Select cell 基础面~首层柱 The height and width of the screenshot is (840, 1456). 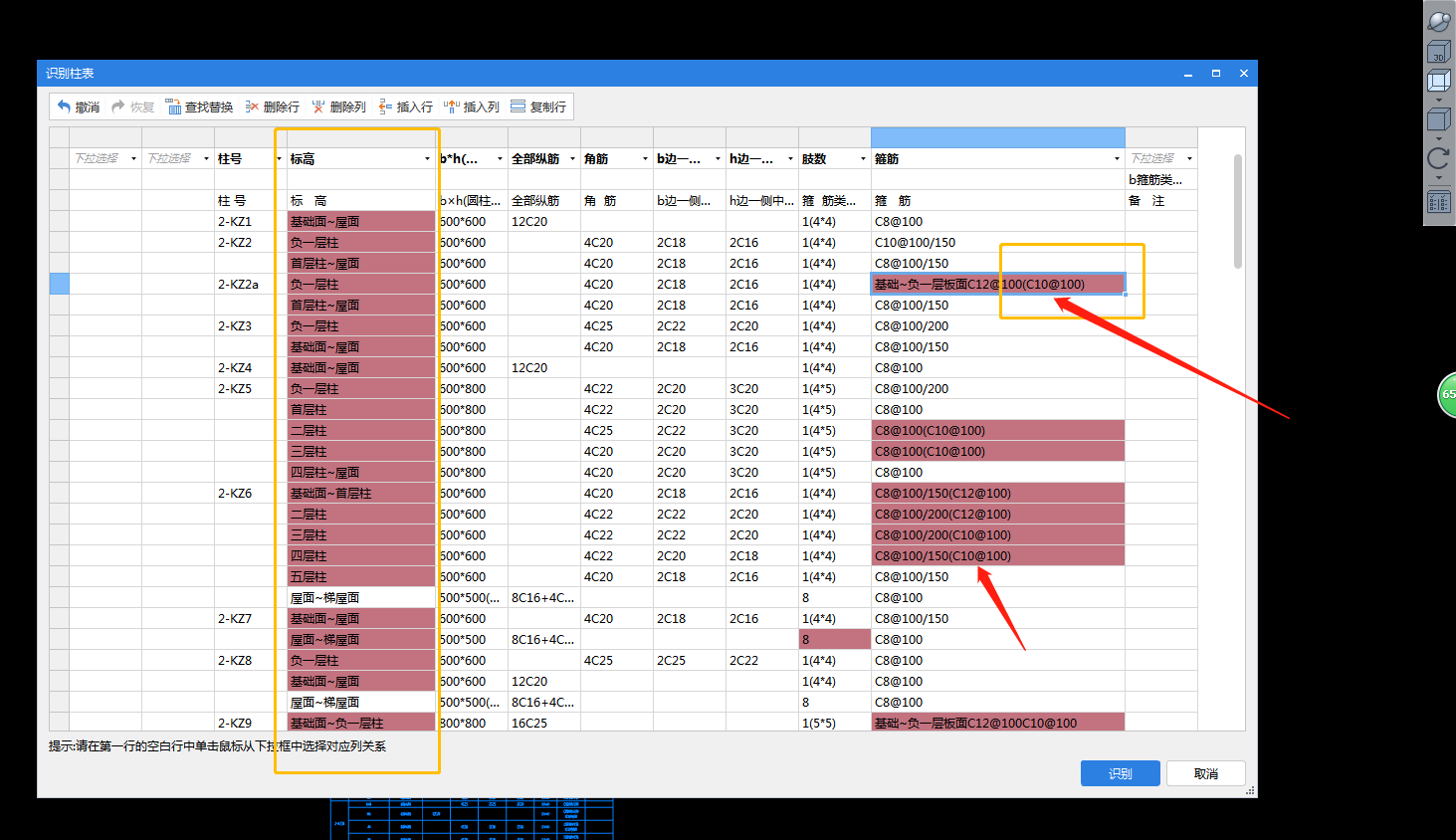361,493
